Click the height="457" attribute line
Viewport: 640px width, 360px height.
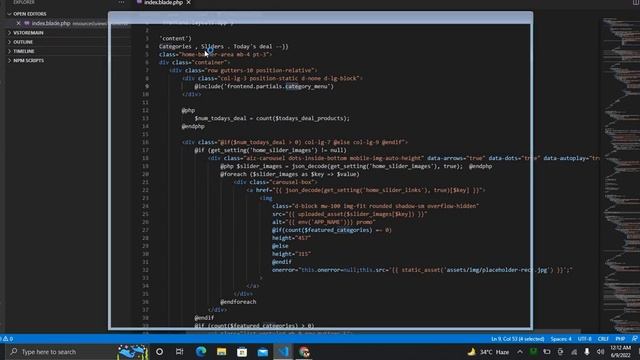pyautogui.click(x=291, y=238)
